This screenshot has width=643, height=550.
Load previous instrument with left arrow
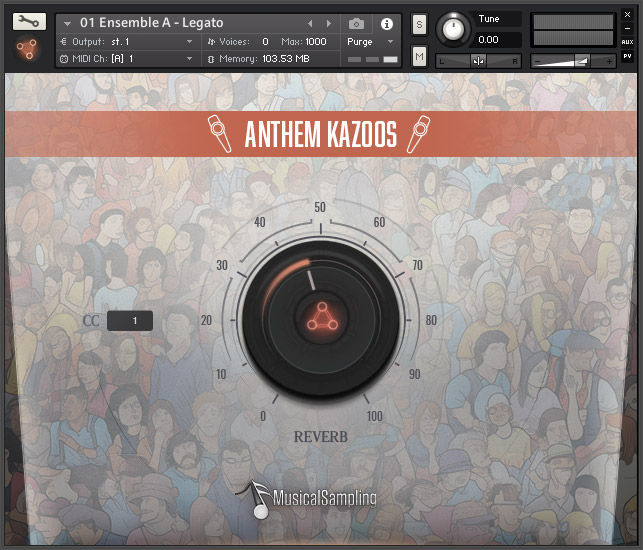coord(310,24)
